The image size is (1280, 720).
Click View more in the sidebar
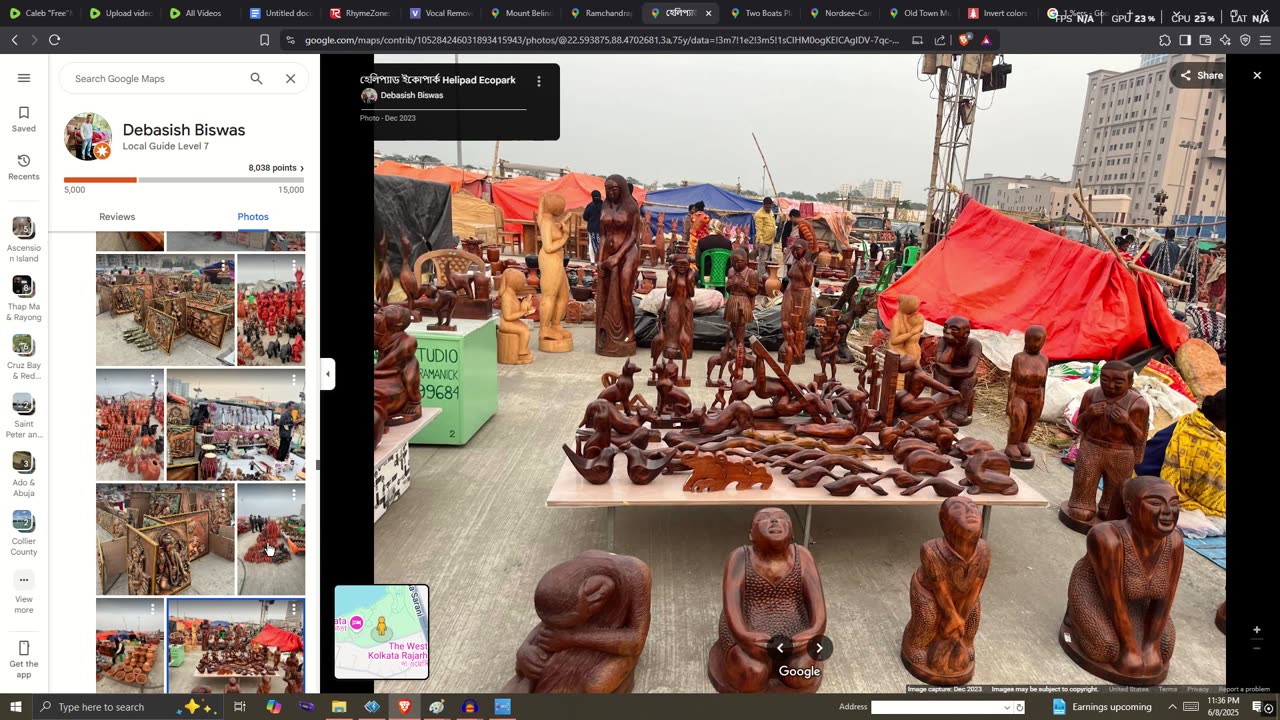tap(24, 592)
